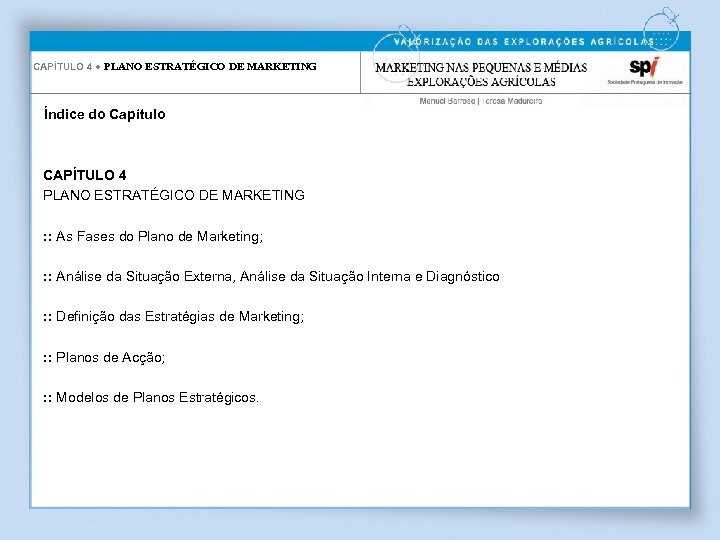Click 'Sociedade Portuguesa de Inovação' caption under logo
The image size is (720, 540).
(645, 82)
